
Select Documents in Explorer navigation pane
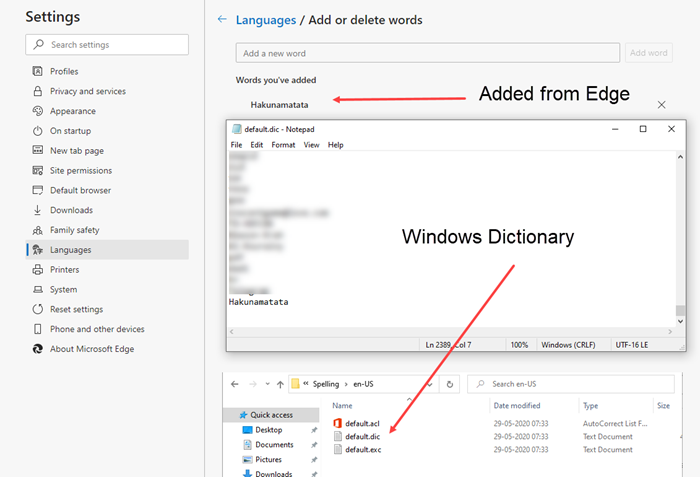[274, 444]
